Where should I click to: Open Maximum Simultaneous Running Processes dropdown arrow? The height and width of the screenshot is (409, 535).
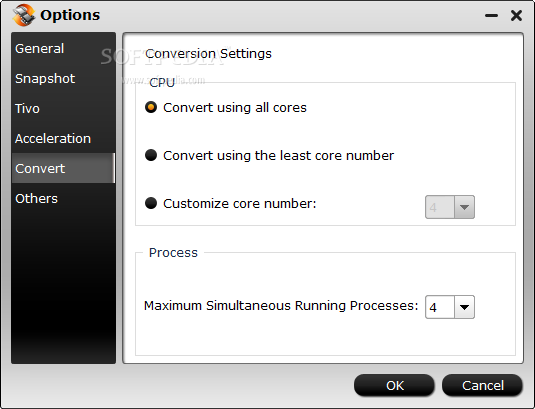point(464,307)
